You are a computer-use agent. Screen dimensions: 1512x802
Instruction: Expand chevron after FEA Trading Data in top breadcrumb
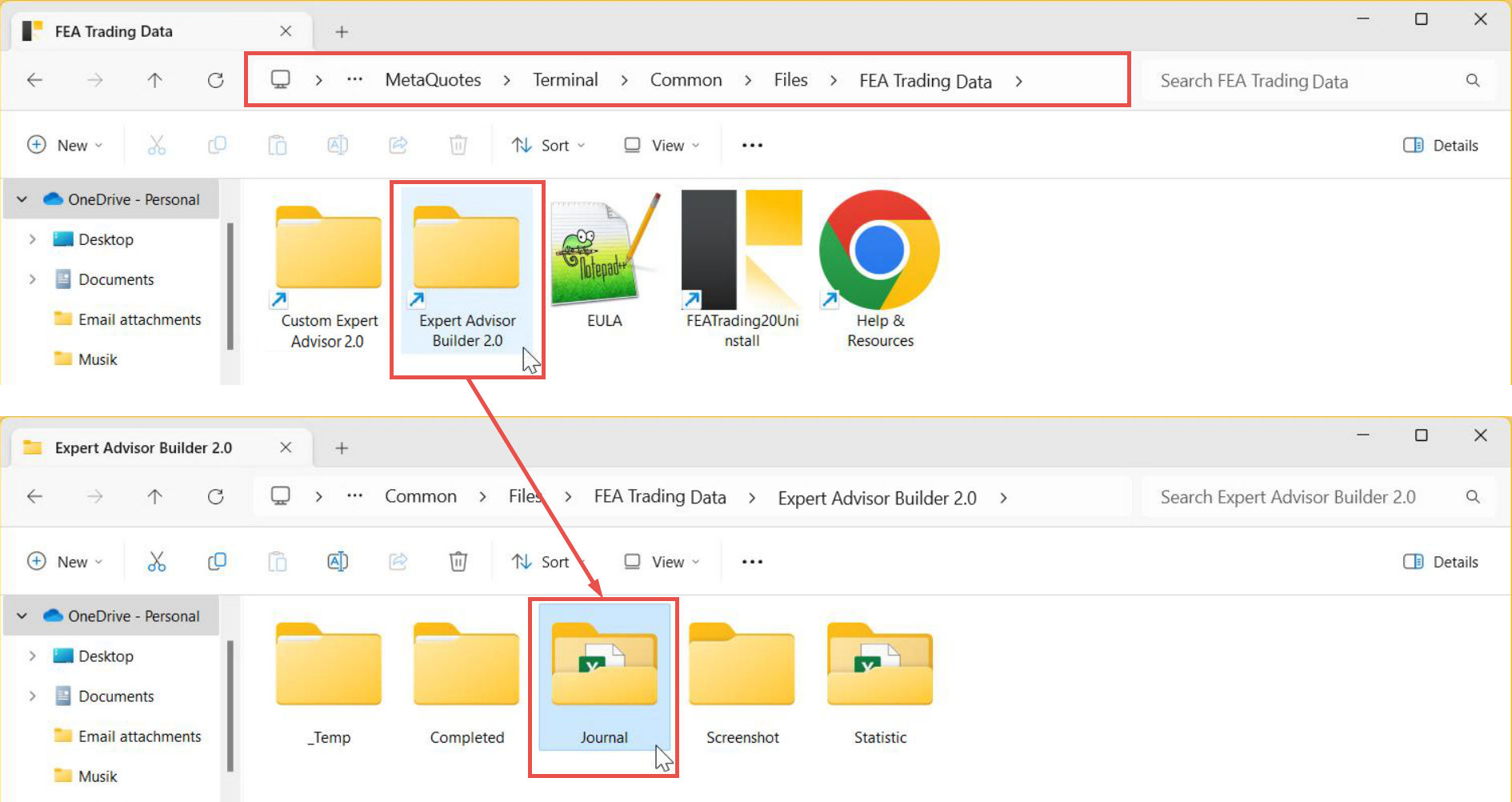pos(1018,81)
